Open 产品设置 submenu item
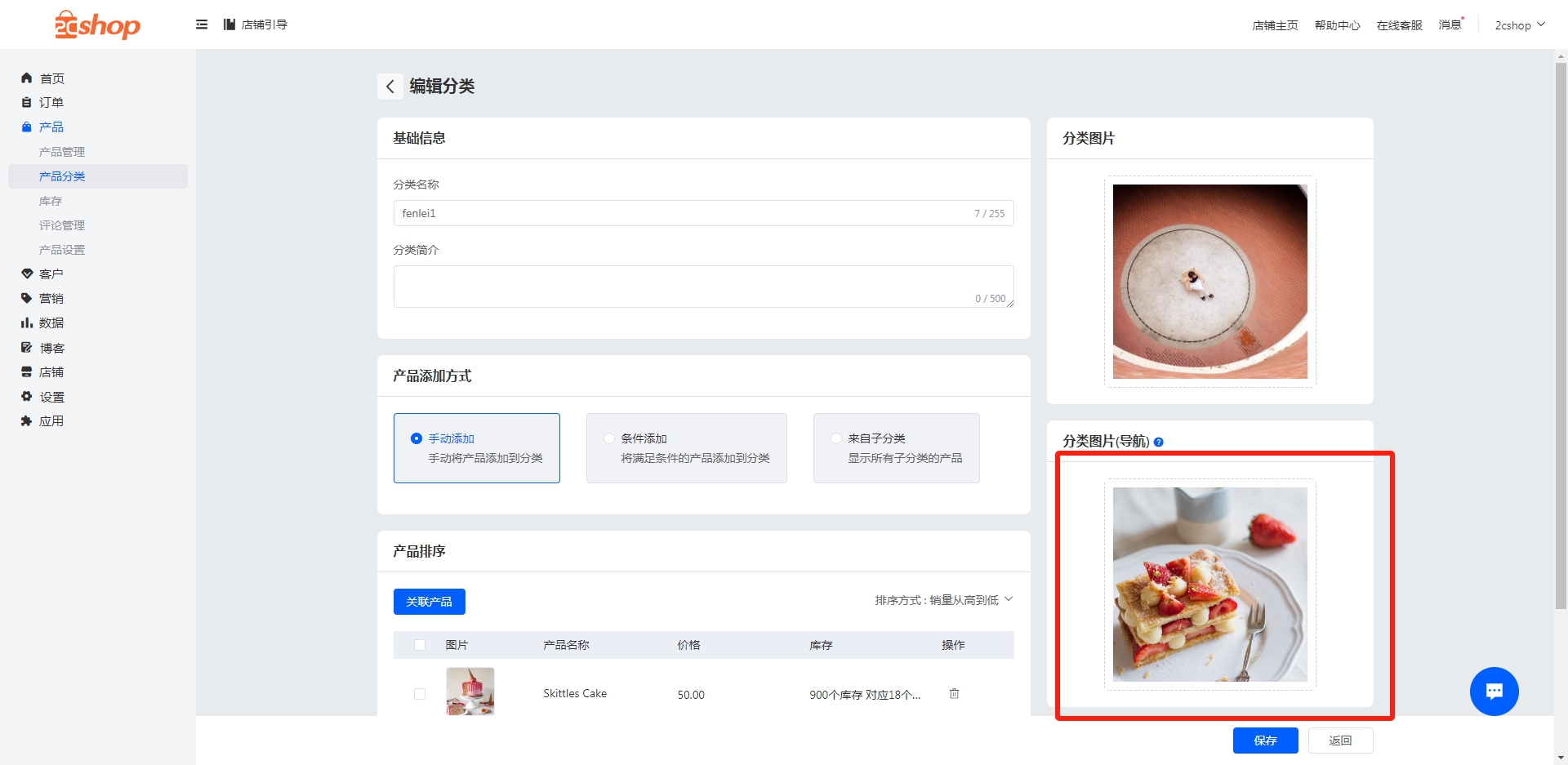This screenshot has height=765, width=1568. (x=62, y=250)
